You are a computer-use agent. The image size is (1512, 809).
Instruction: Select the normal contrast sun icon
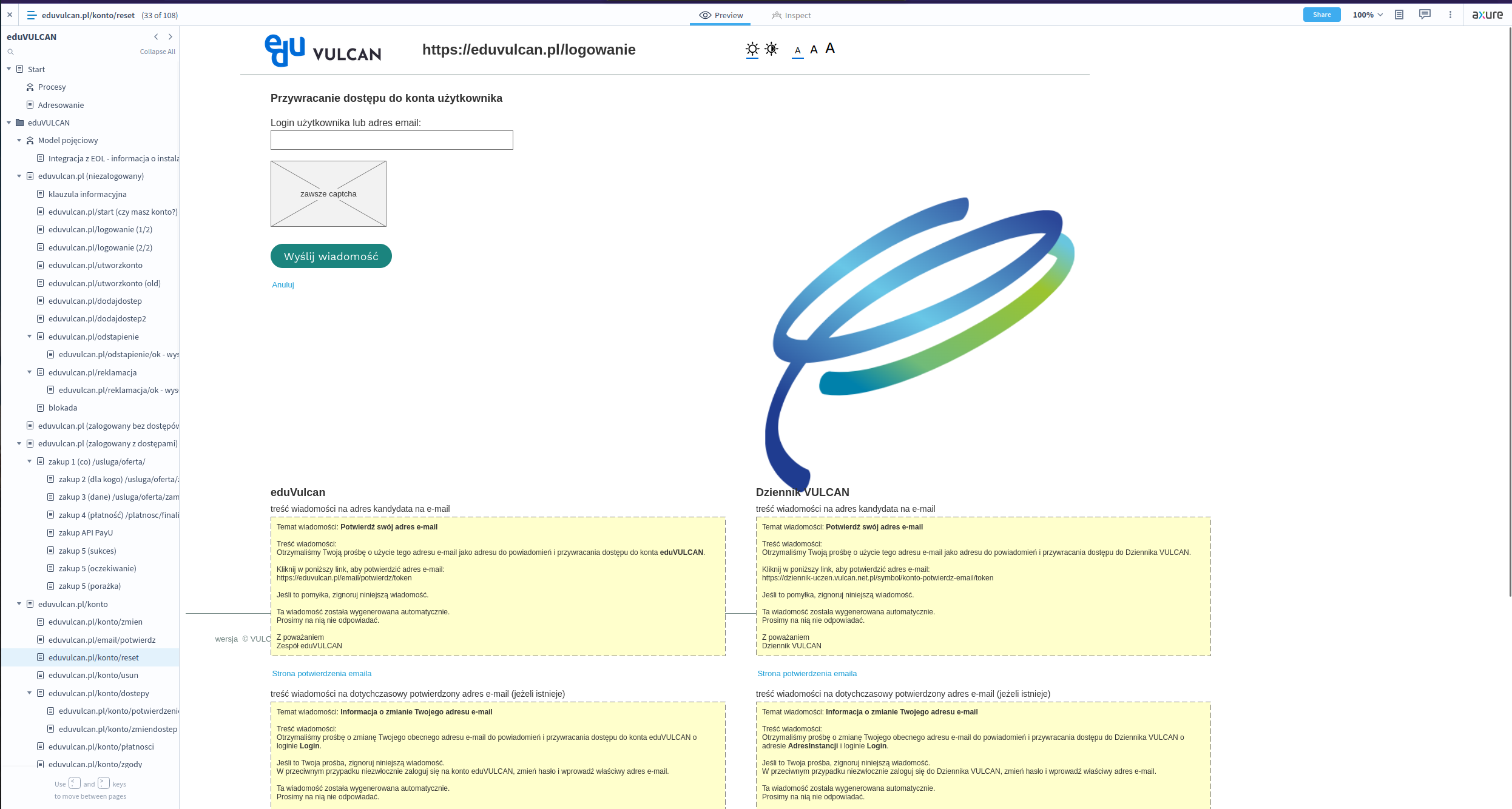pos(752,49)
